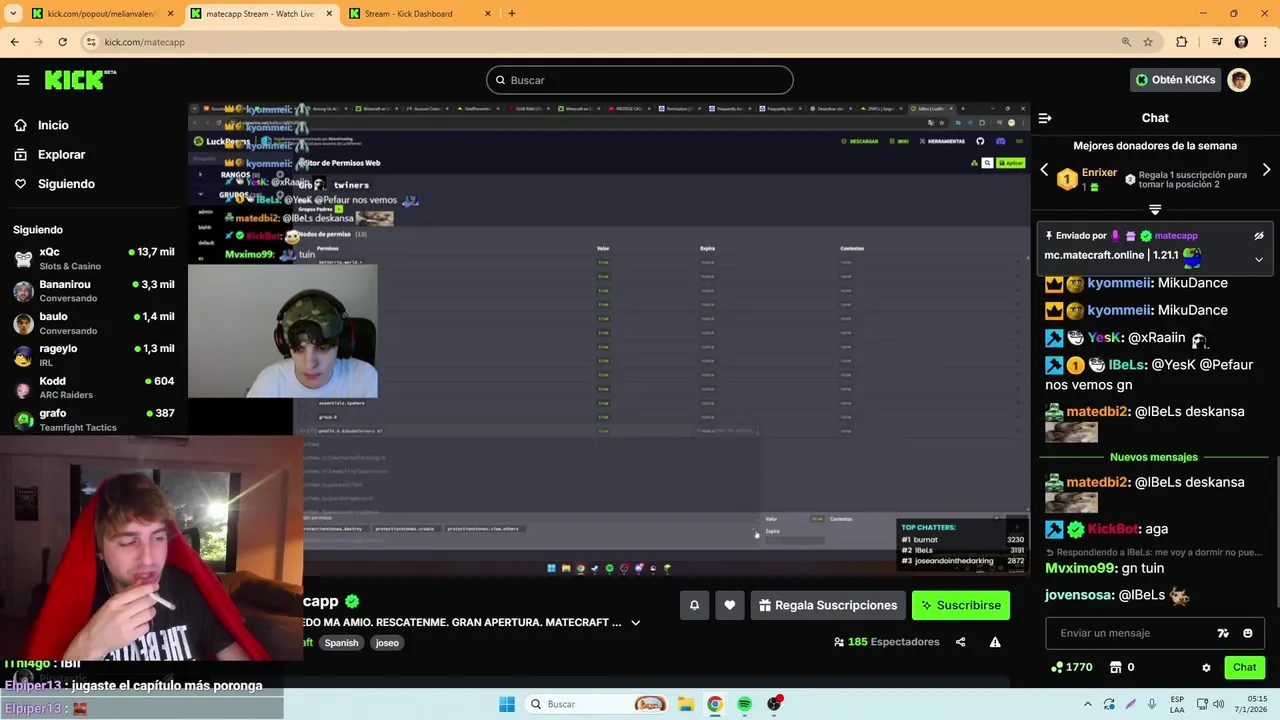Screen dimensions: 1280x720
Task: Go back in Chrome
Action: point(14,42)
